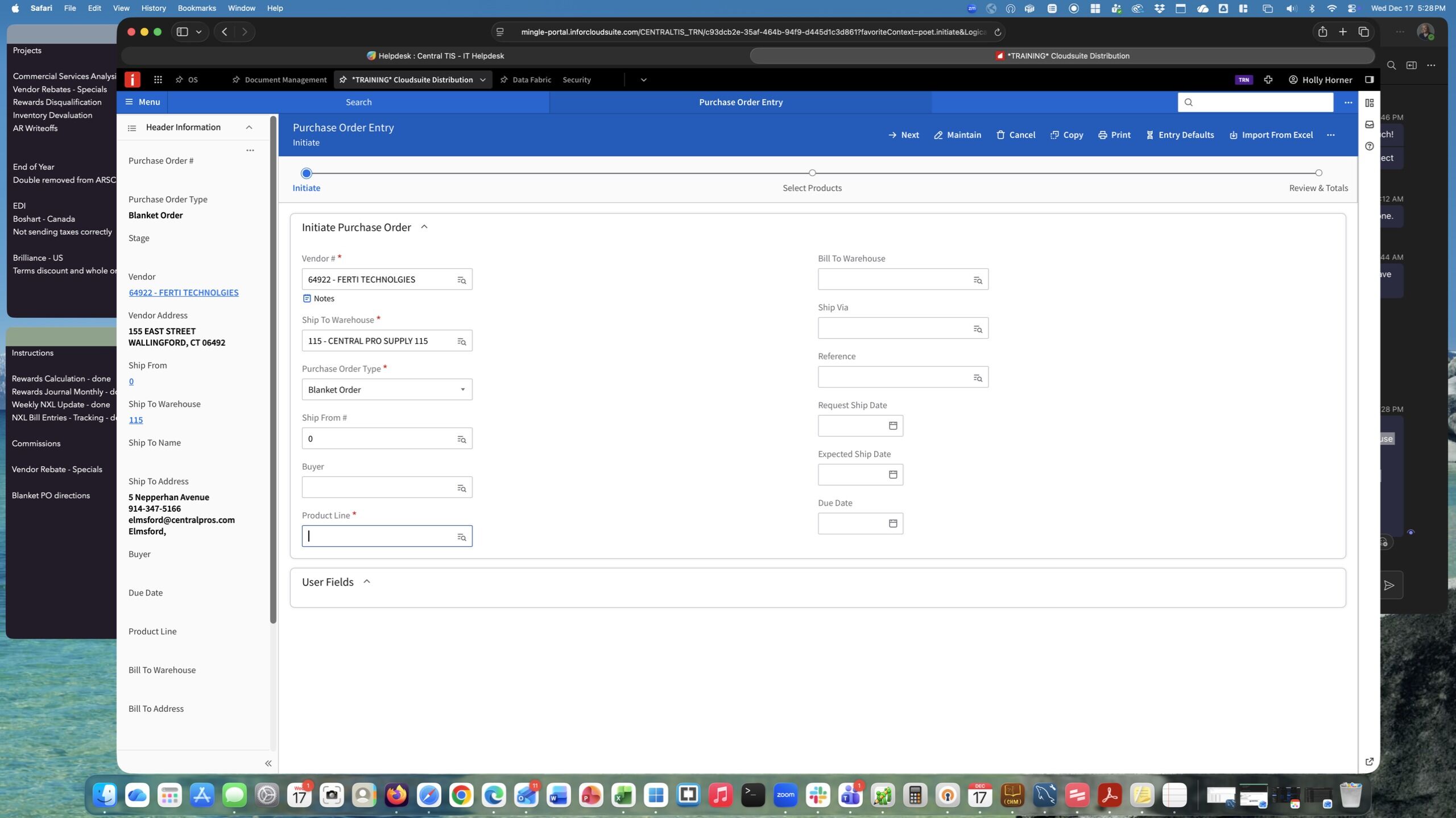Open the Reference lookup icon

point(977,377)
